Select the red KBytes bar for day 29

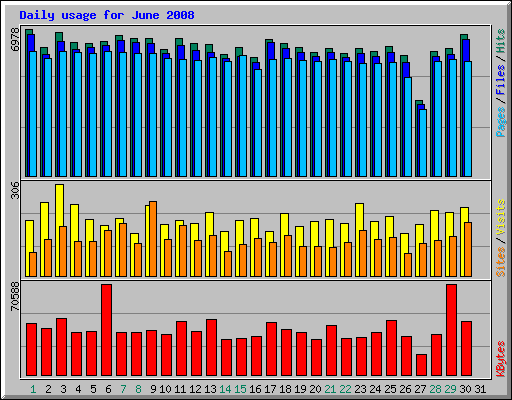click(x=451, y=330)
